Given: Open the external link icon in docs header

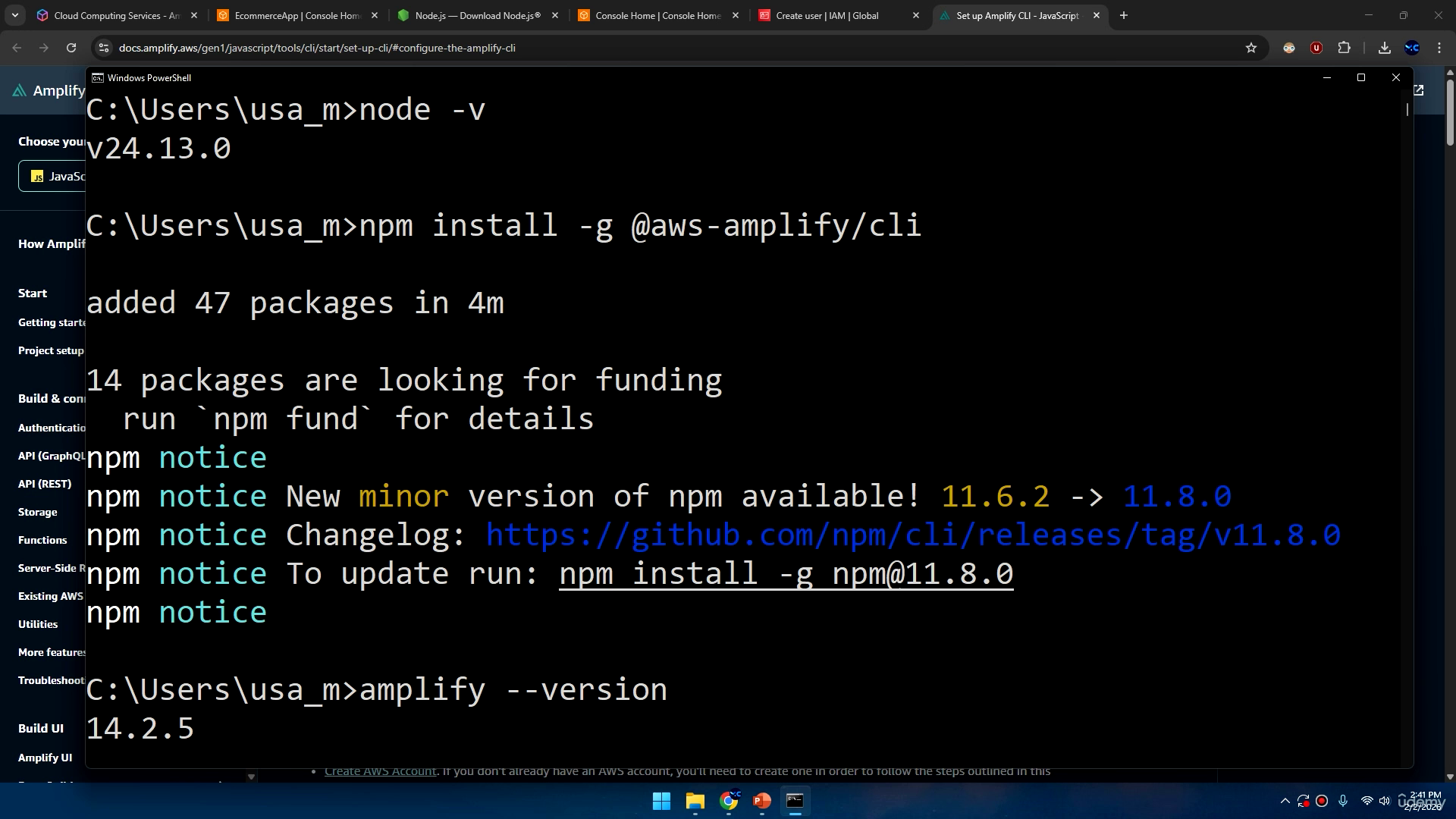Looking at the screenshot, I should coord(1419,90).
